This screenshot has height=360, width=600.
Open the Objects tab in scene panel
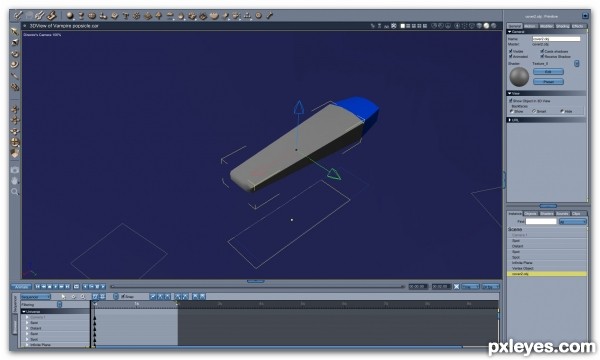click(x=530, y=213)
